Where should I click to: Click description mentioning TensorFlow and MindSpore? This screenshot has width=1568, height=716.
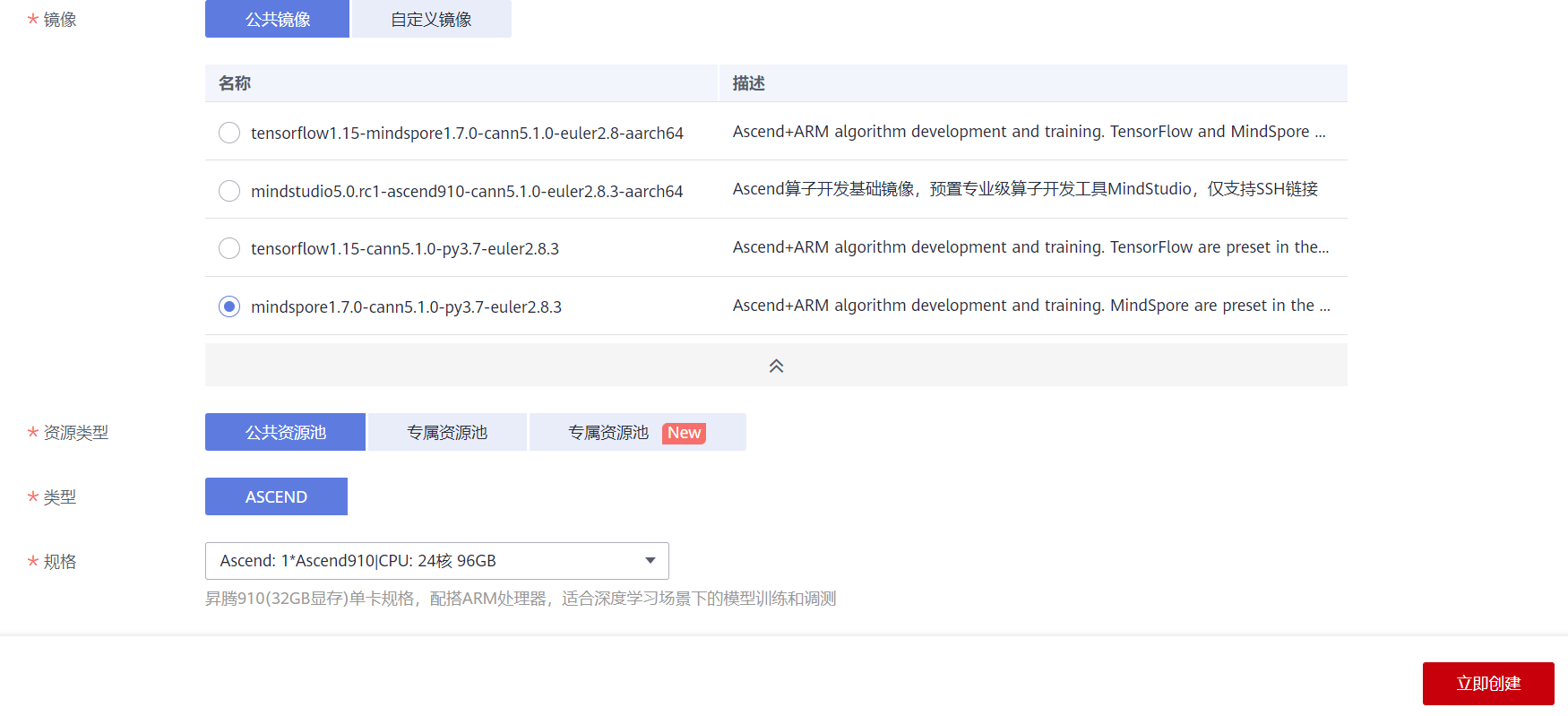pos(1030,132)
